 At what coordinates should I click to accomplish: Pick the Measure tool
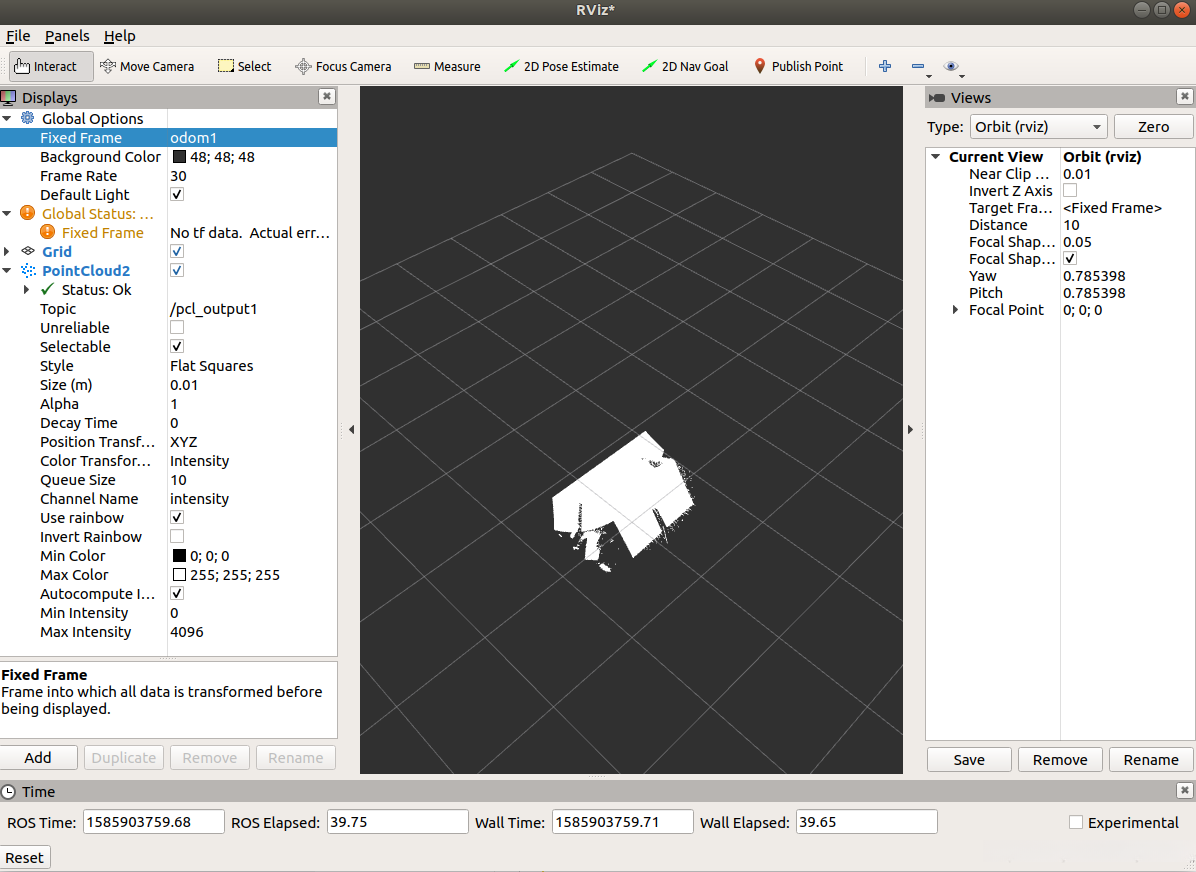pos(447,67)
